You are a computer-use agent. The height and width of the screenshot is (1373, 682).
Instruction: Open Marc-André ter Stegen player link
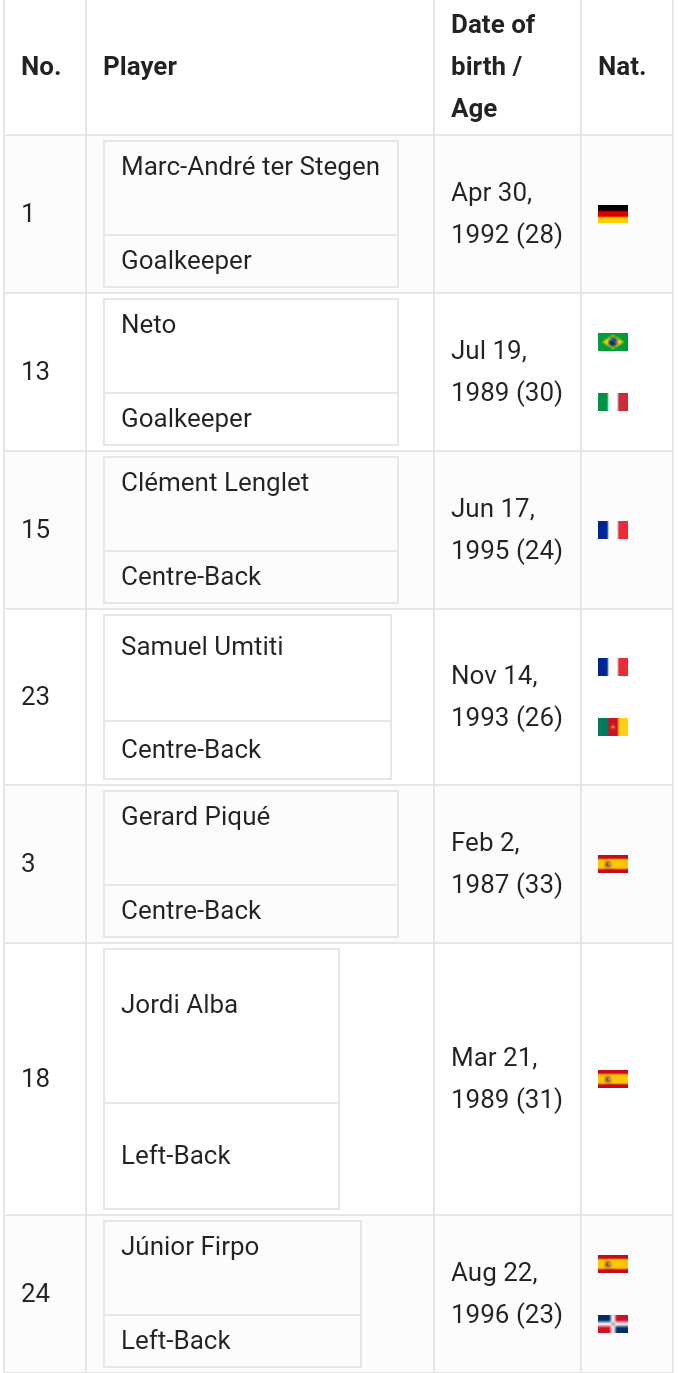point(250,166)
